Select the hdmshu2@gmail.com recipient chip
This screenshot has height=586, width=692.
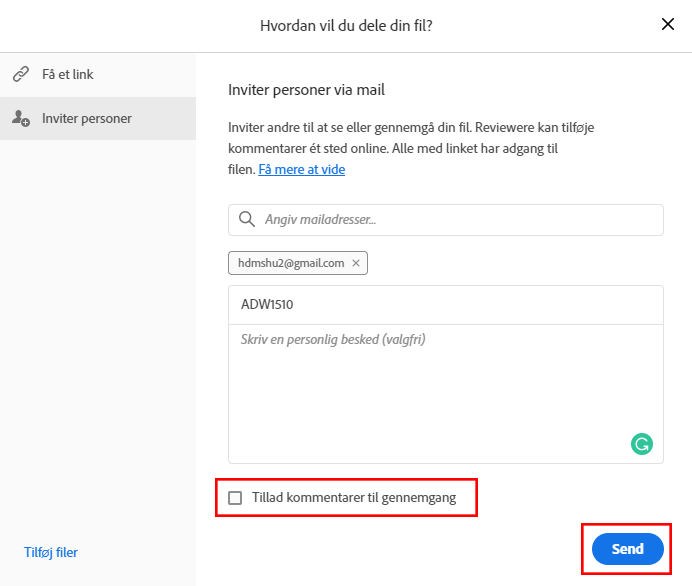290,263
